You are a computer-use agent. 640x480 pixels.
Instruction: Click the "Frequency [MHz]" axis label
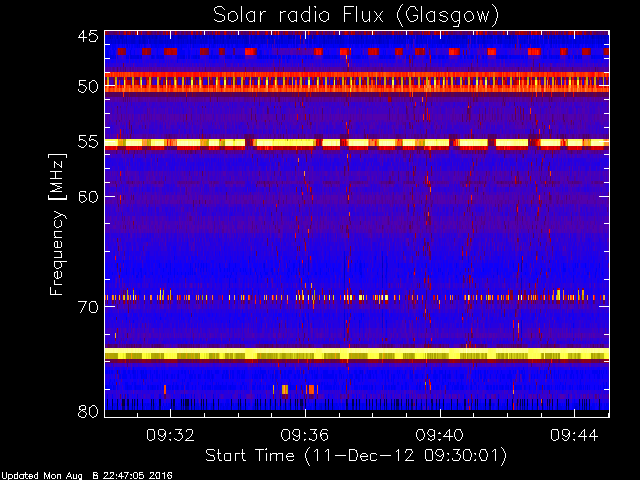57,224
